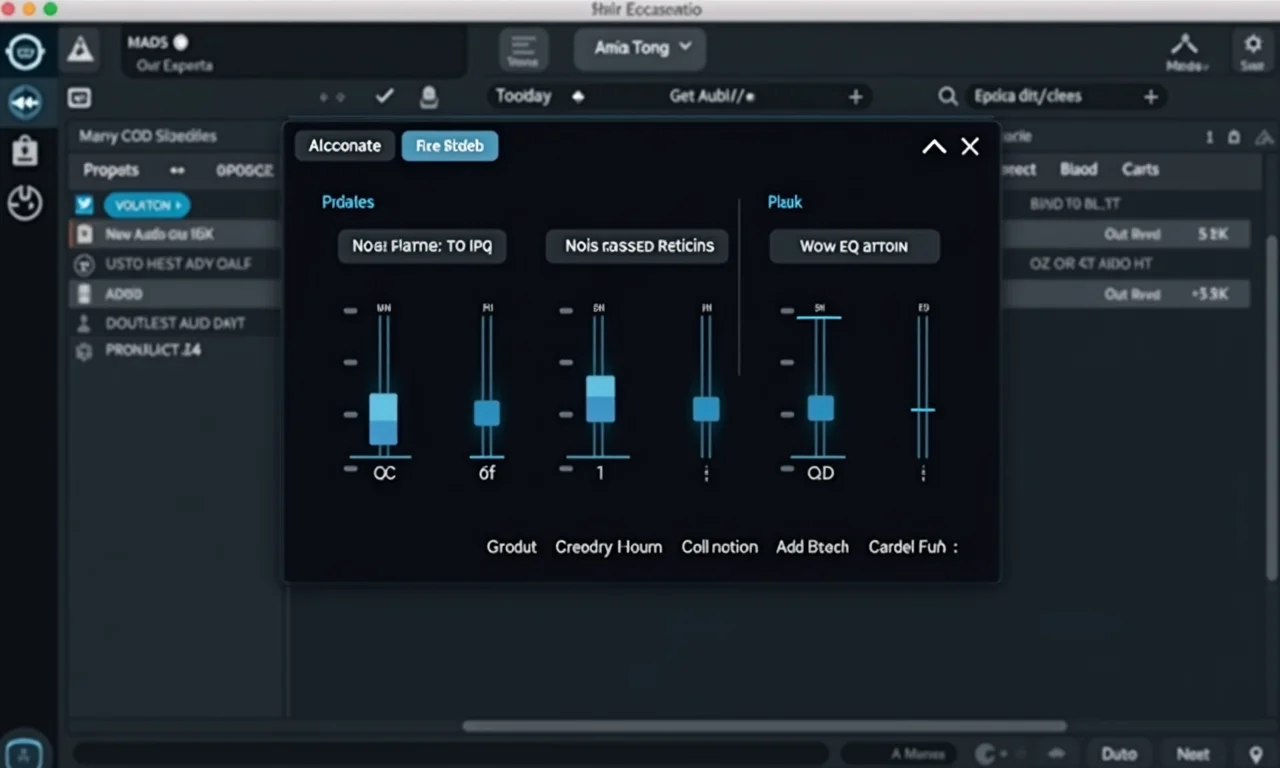Toggle the blue bird checkbox beside VOLATON
The height and width of the screenshot is (768, 1280).
(x=84, y=204)
